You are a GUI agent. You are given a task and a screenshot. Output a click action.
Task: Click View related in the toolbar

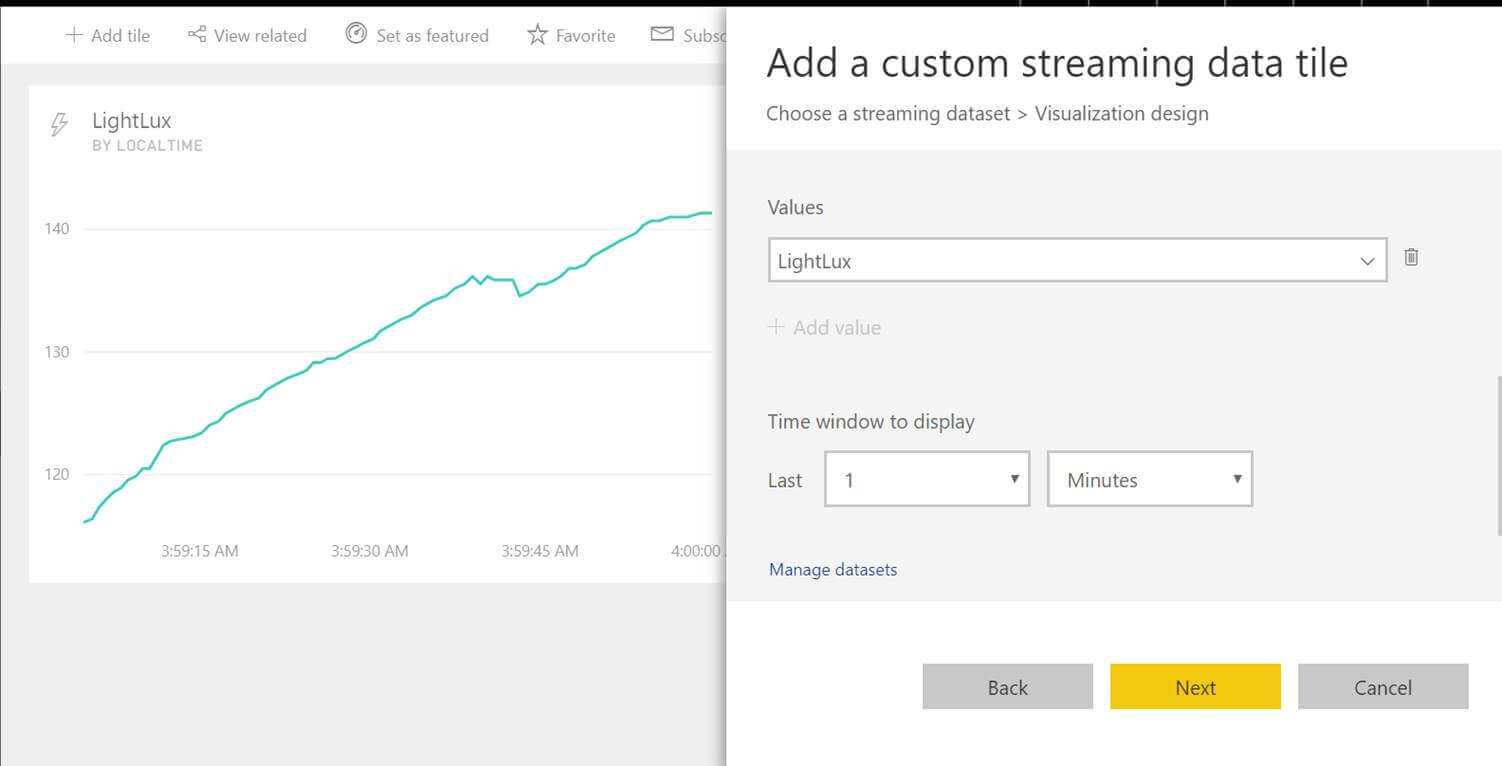tap(259, 35)
